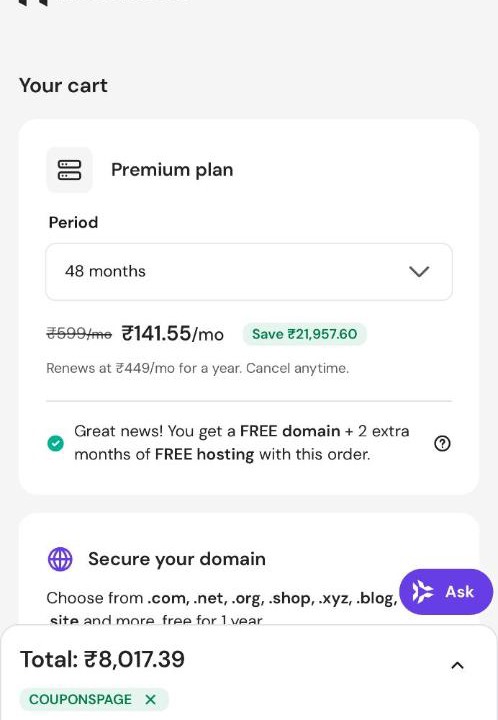Open the 48 months period dropdown
Viewport: 498px width, 720px height.
(249, 272)
